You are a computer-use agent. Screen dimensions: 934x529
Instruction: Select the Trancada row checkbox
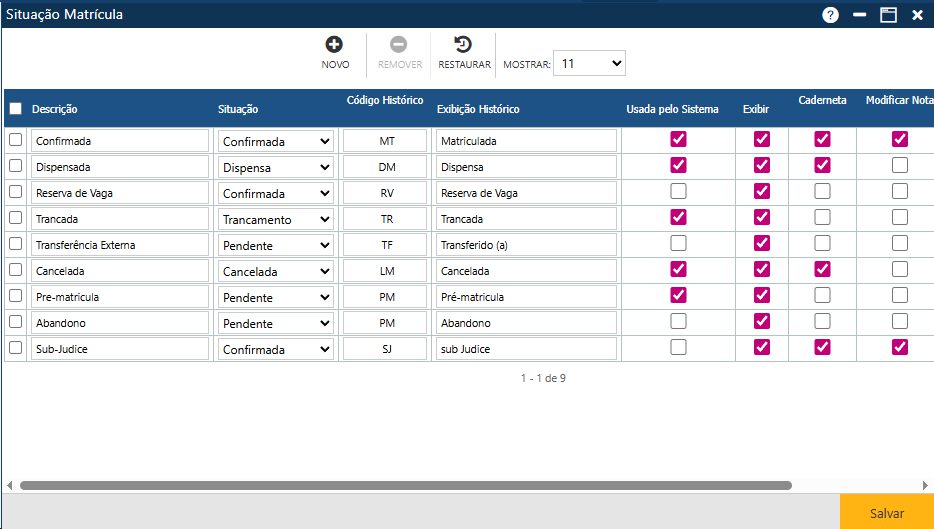(15, 218)
